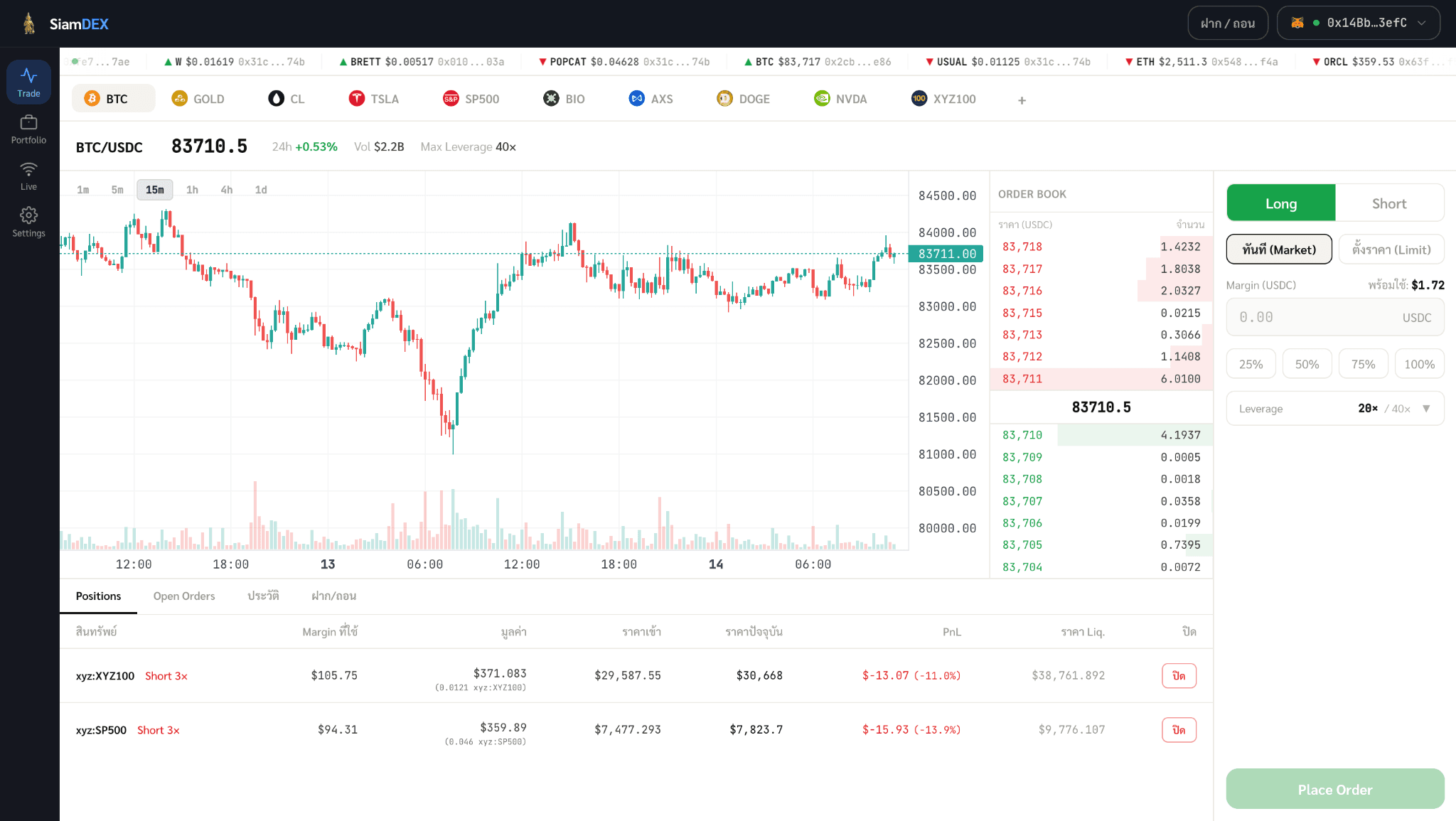Set margin to 100%
This screenshot has height=821, width=1456.
(x=1419, y=364)
